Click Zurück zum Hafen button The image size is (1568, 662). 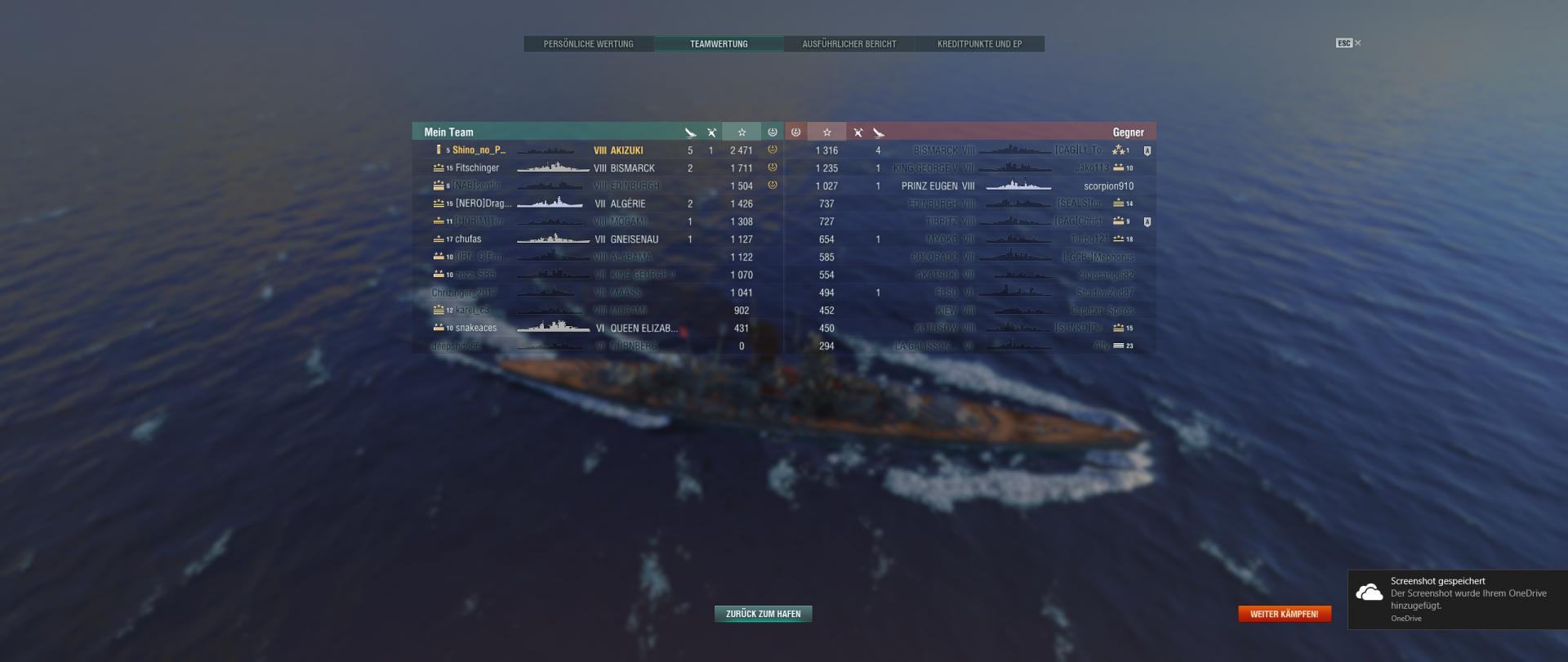pos(764,614)
